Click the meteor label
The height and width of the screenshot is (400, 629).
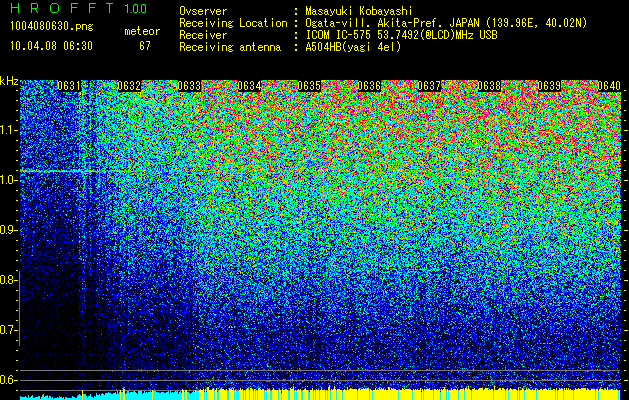[x=142, y=31]
